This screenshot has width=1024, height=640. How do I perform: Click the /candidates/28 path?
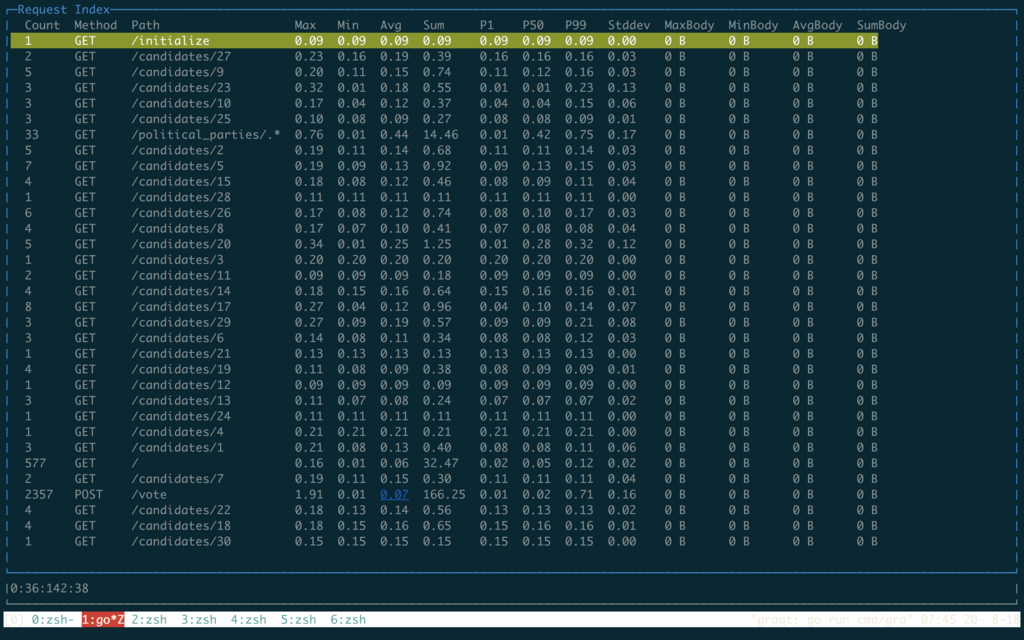pos(181,197)
